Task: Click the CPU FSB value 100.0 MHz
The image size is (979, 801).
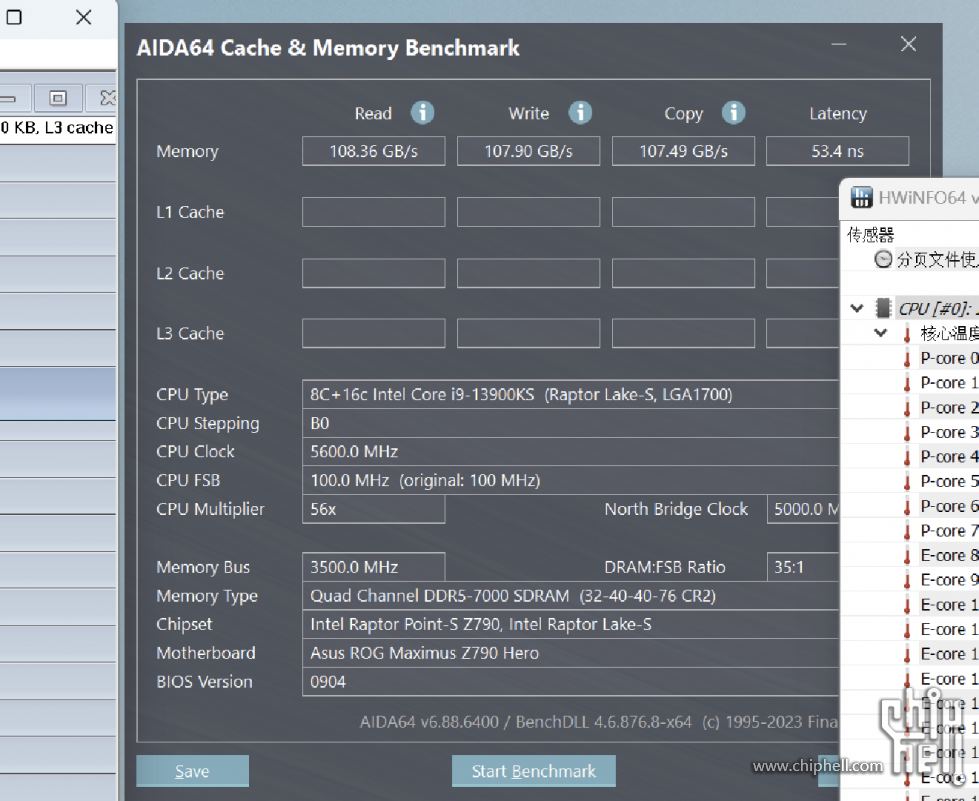Action: click(x=570, y=480)
